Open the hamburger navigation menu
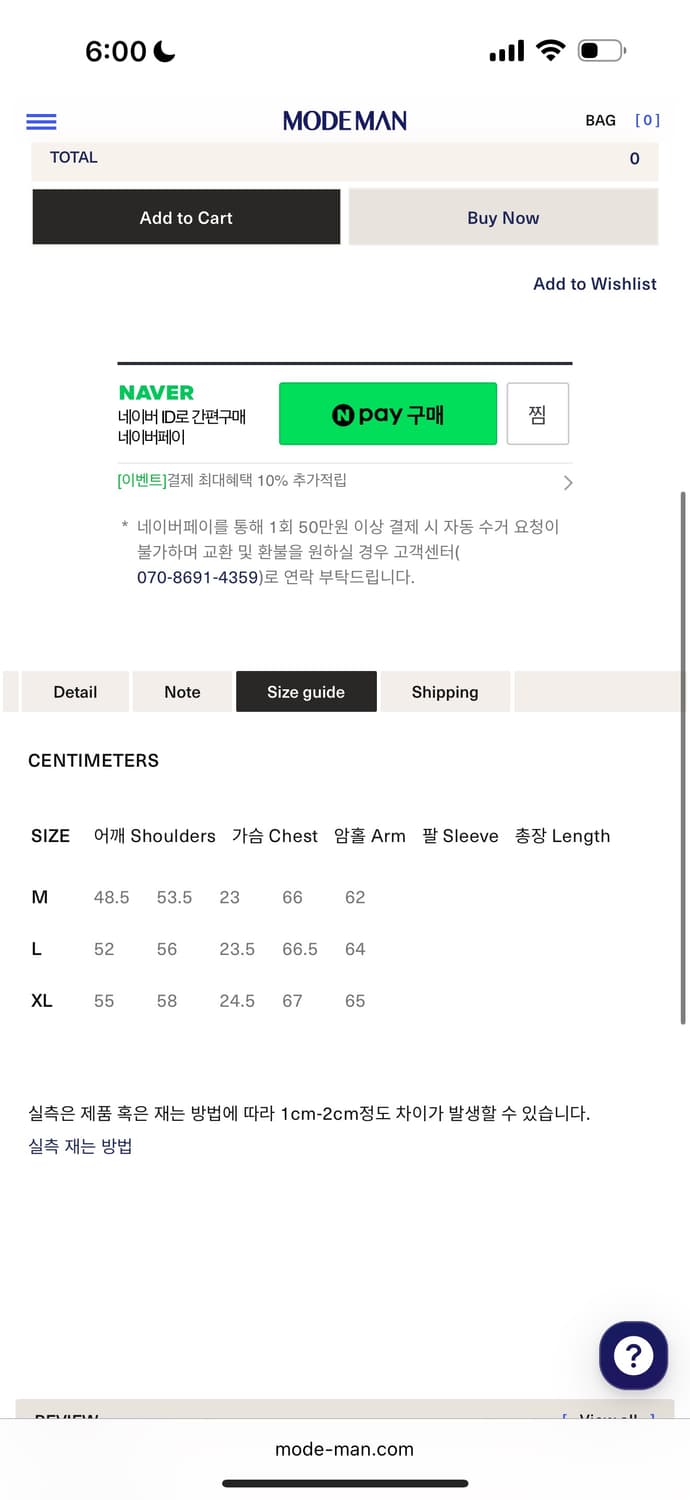The image size is (690, 1500). point(40,121)
